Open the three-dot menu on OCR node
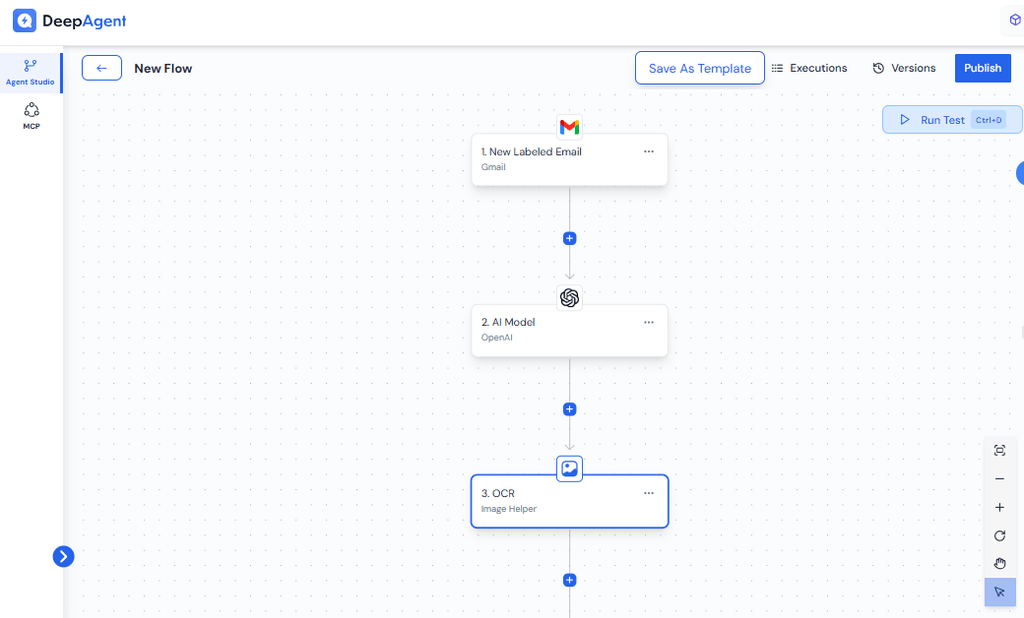The width and height of the screenshot is (1024, 618). [x=648, y=493]
